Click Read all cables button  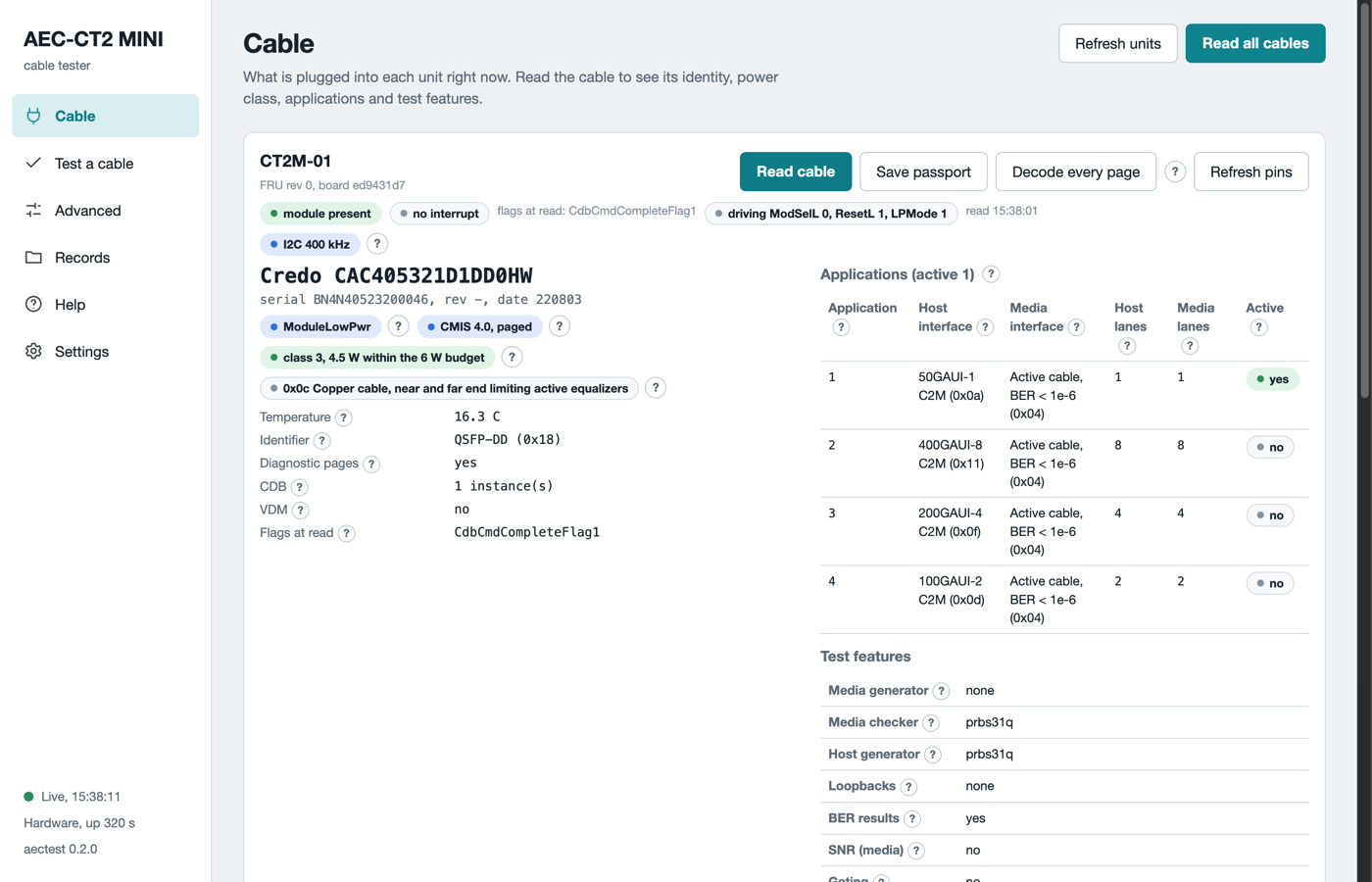pos(1255,43)
